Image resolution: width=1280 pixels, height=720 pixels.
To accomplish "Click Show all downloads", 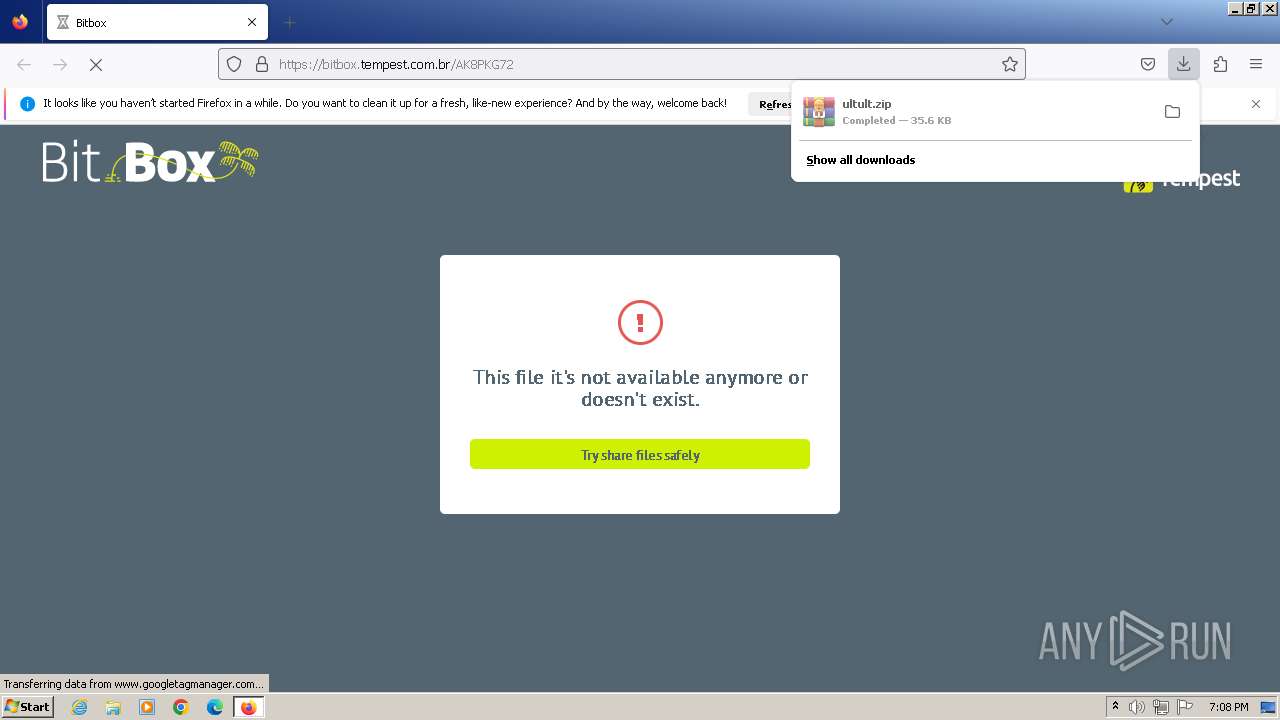I will point(861,160).
